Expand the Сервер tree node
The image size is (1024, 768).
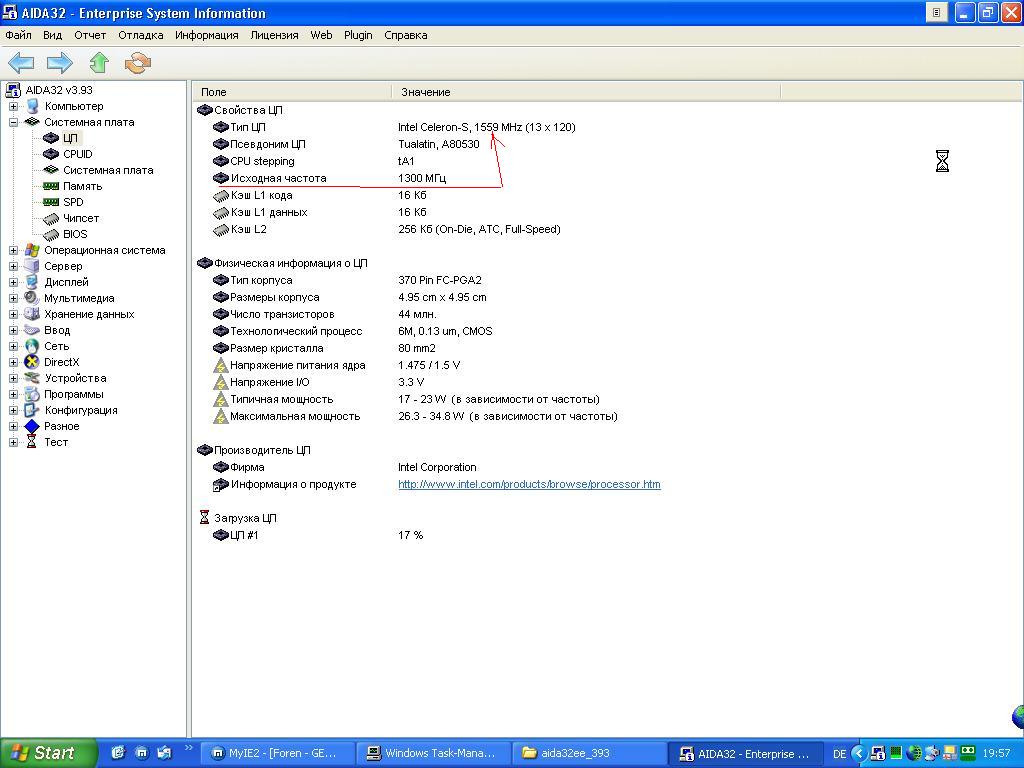(x=13, y=266)
